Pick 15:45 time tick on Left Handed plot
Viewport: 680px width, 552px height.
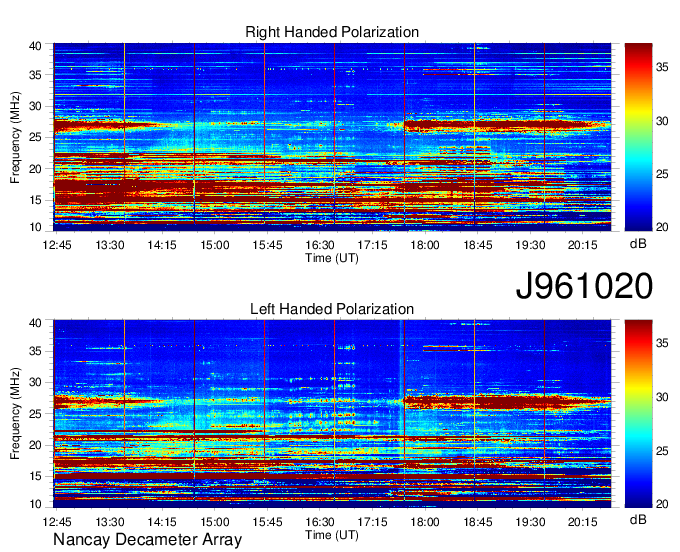tap(267, 522)
